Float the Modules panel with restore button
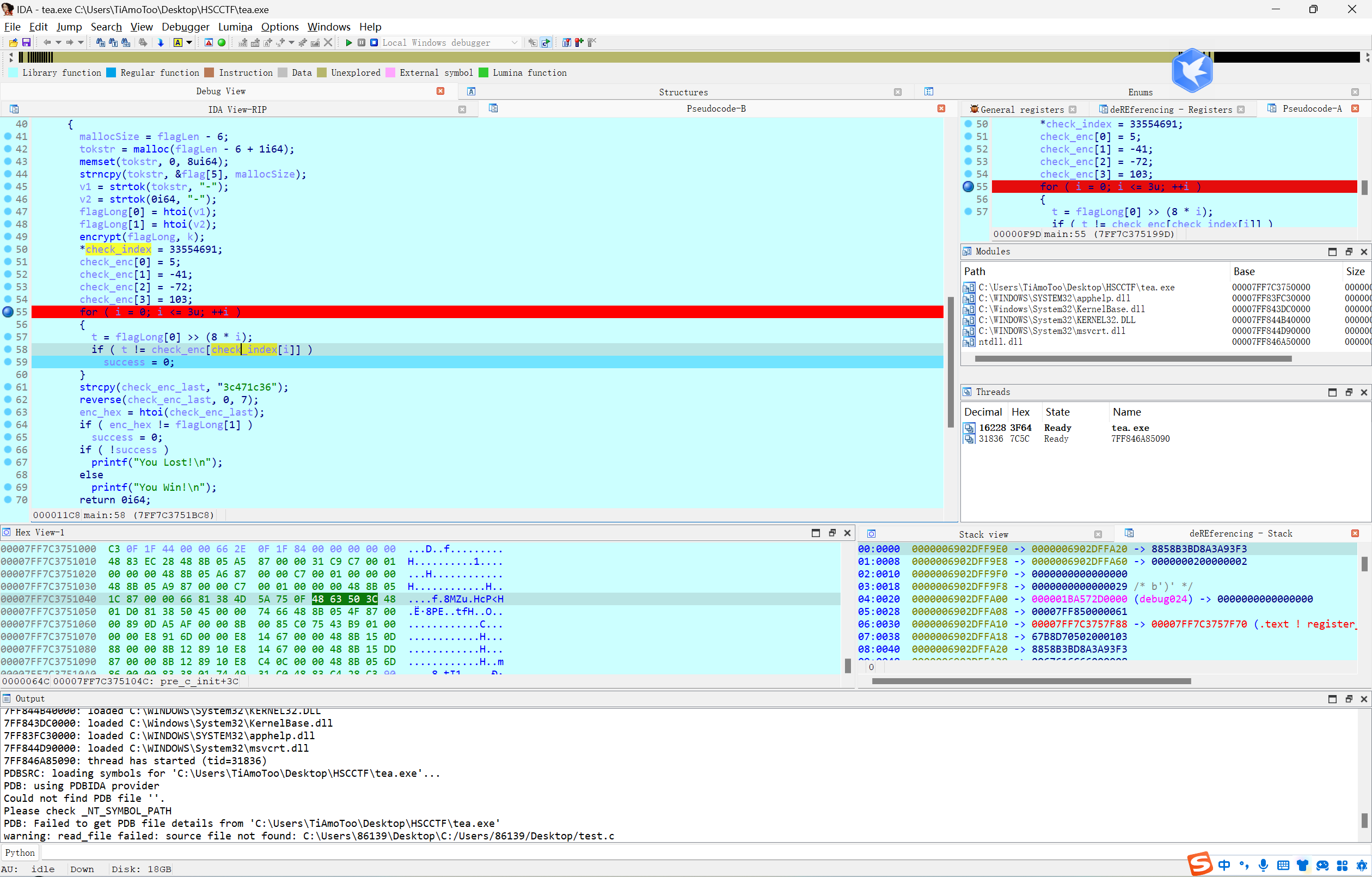This screenshot has width=1372, height=877. (x=1348, y=252)
